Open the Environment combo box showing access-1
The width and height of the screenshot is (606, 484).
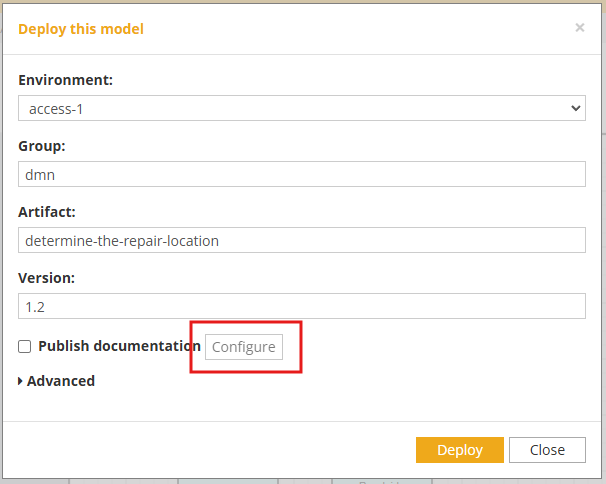(302, 108)
